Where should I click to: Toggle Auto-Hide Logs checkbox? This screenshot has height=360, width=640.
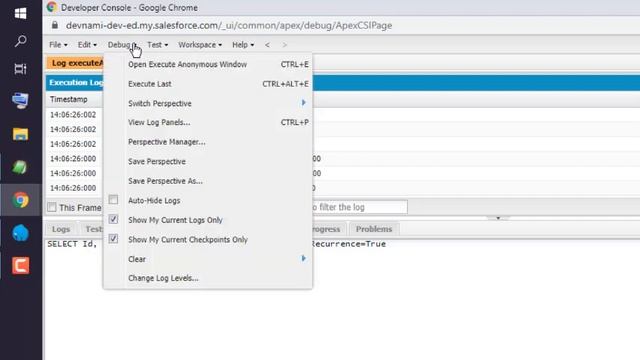tap(113, 200)
